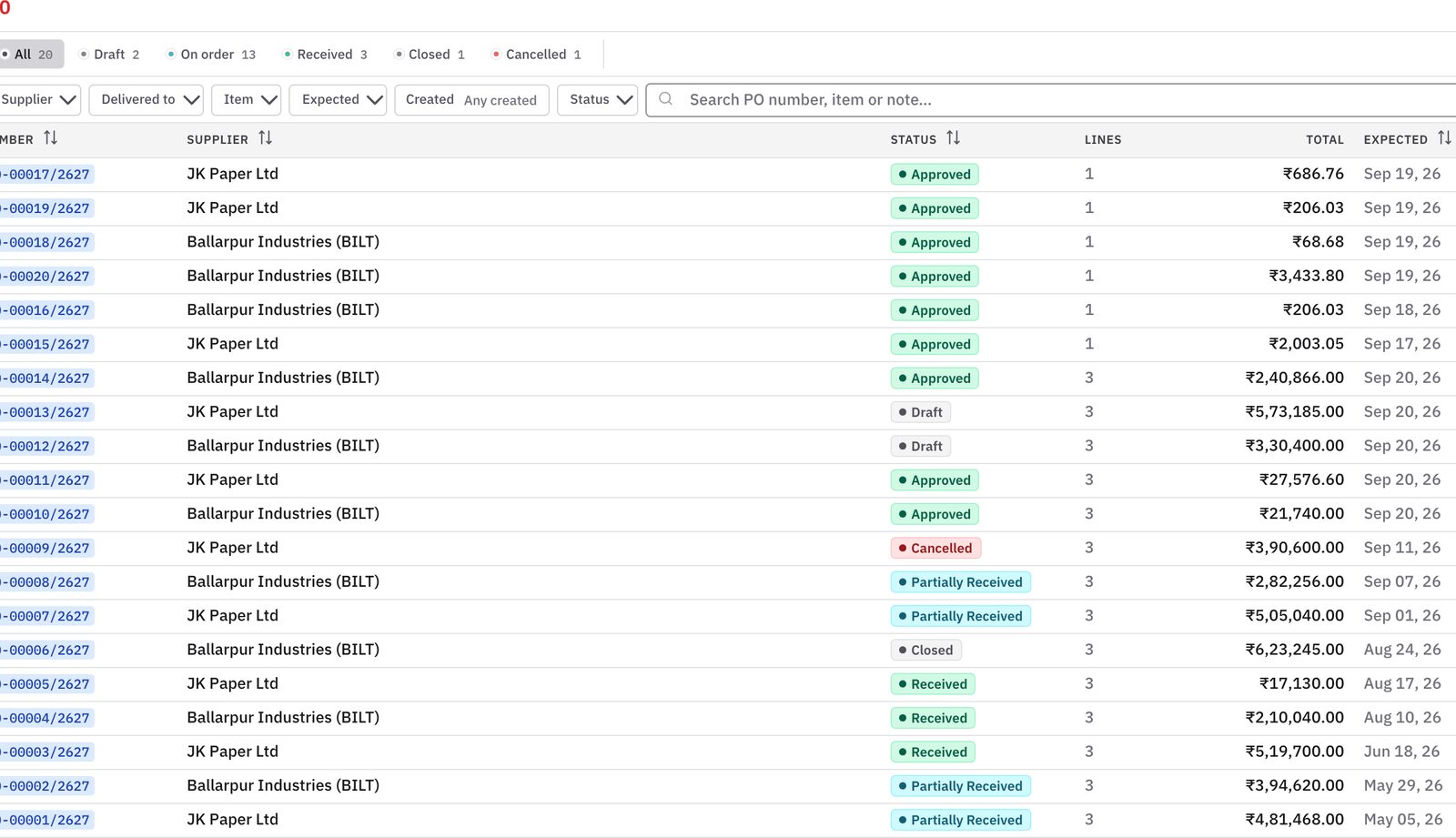The image size is (1456, 838).
Task: Sort by Expected column arrows
Action: click(1444, 138)
